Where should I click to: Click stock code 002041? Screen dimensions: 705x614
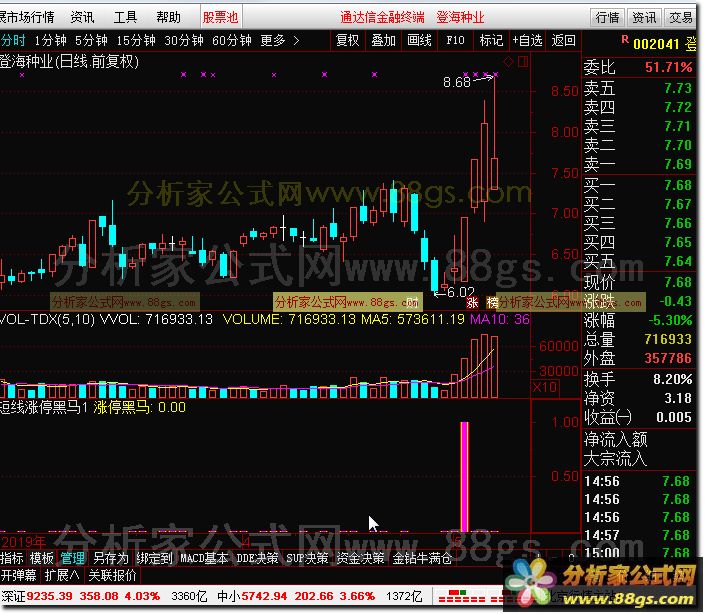656,44
